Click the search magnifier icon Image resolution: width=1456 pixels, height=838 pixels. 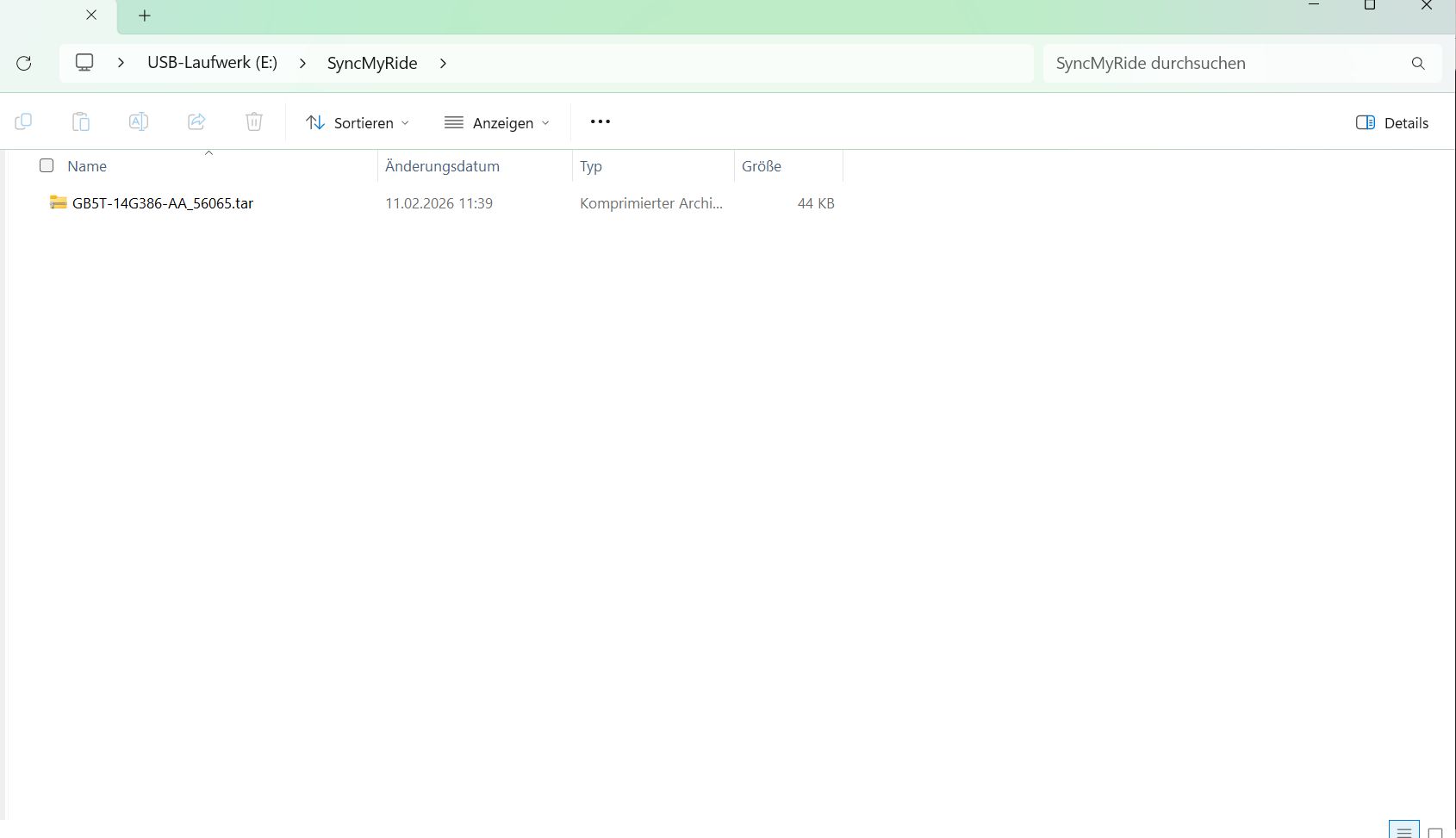(x=1418, y=63)
